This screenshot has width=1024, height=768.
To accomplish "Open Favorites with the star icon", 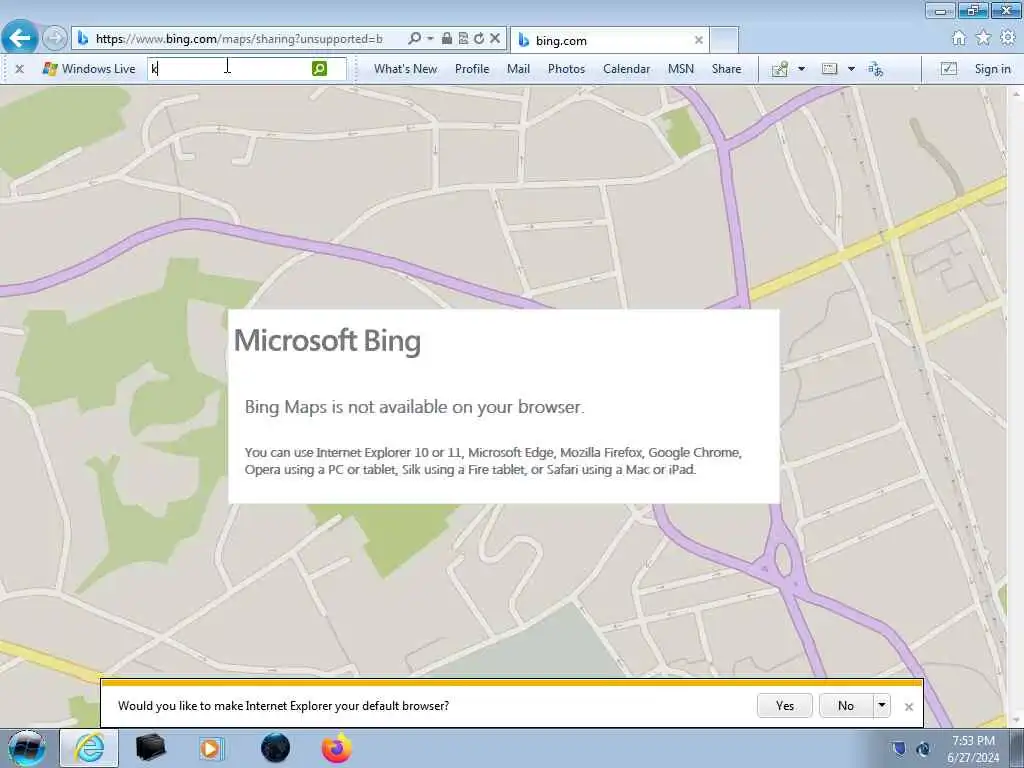I will tap(983, 38).
